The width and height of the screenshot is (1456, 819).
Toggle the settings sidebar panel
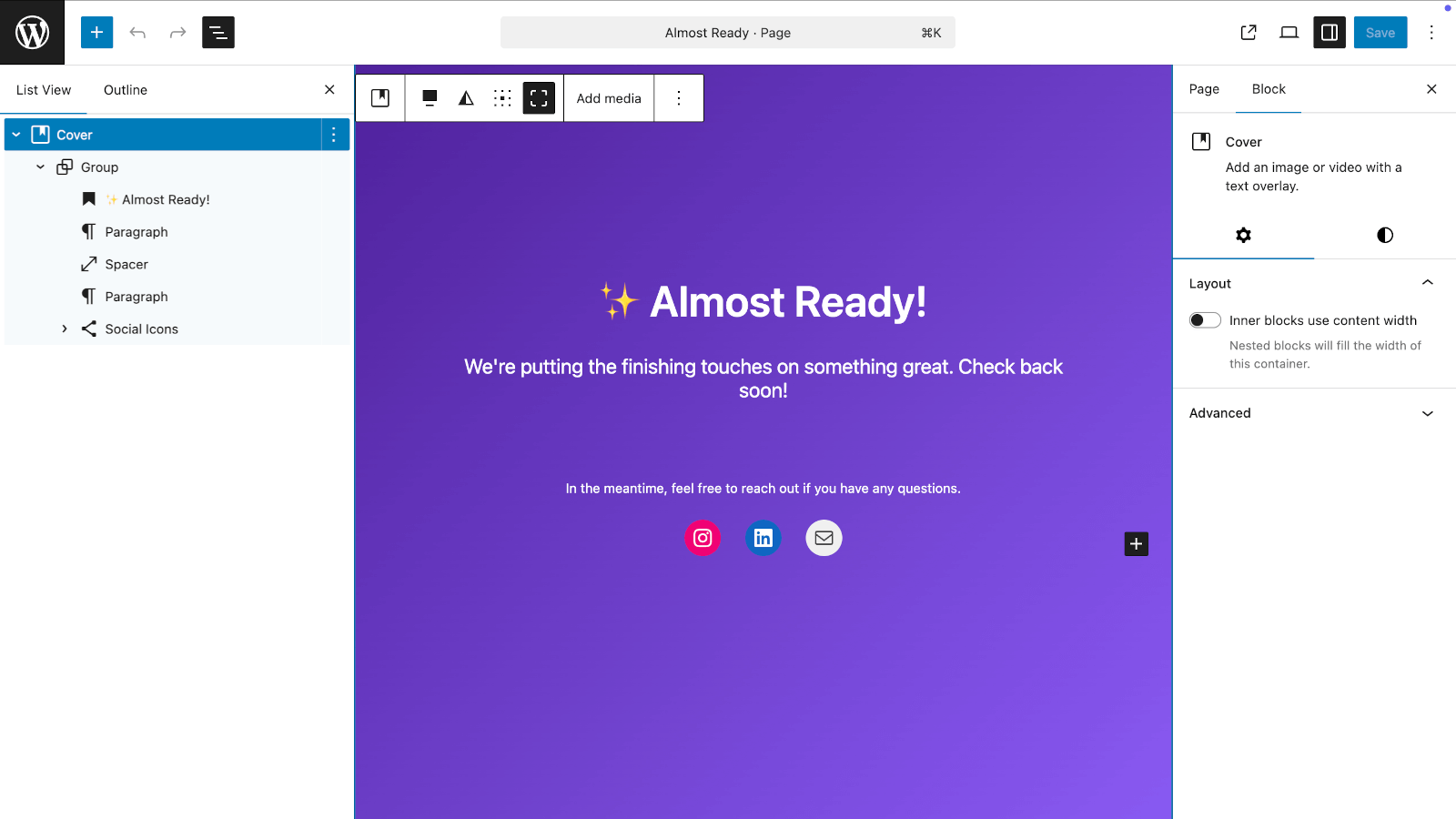click(x=1328, y=32)
